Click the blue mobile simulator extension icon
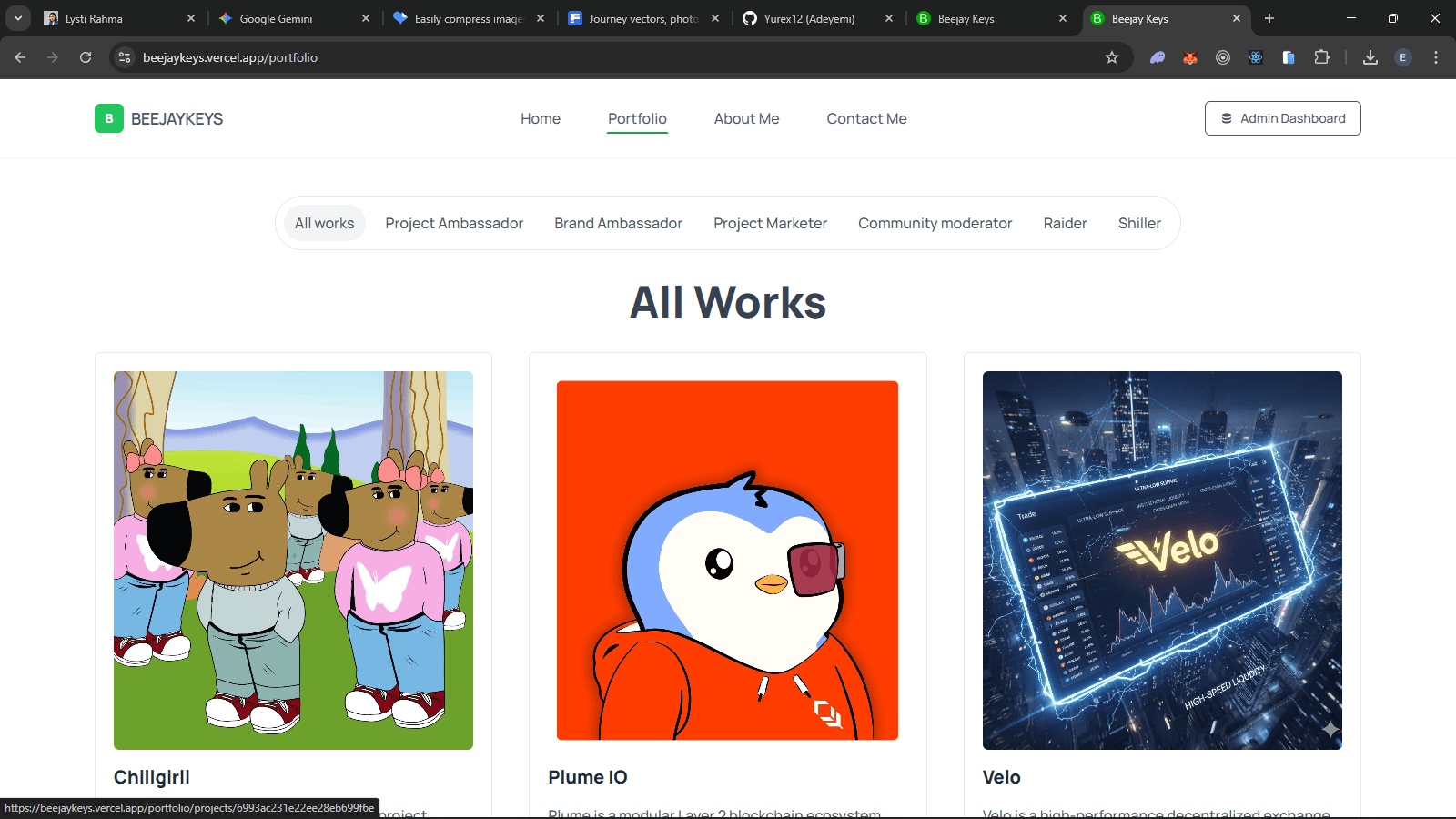 pyautogui.click(x=1289, y=57)
